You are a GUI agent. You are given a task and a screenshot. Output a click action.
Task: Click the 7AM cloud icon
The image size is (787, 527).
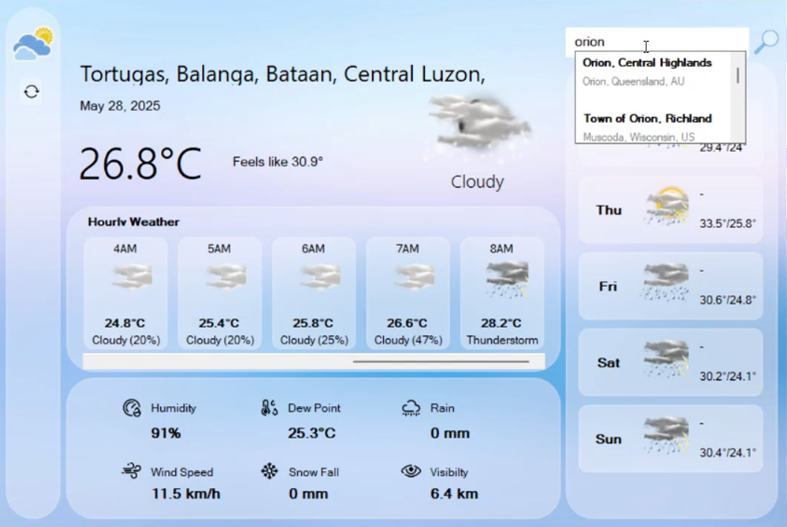(414, 277)
